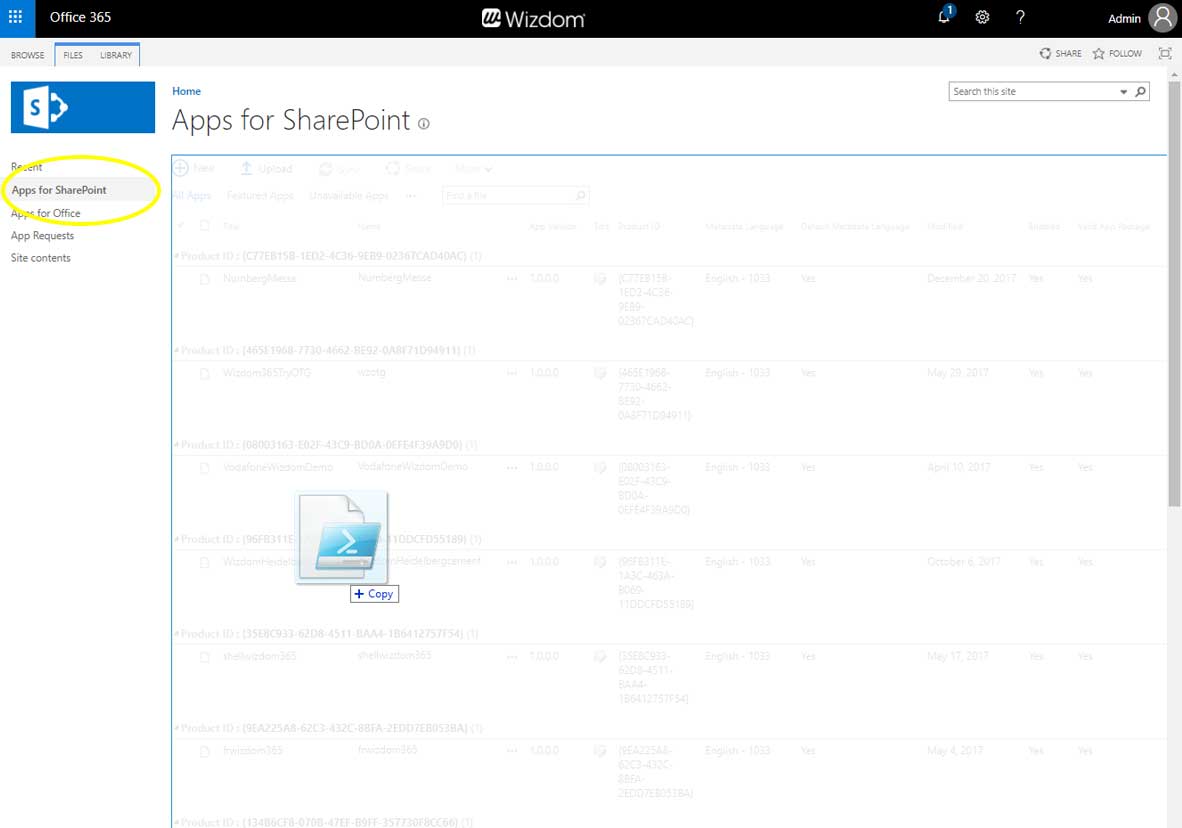
Task: Open the Admin user avatar
Action: (x=1162, y=17)
